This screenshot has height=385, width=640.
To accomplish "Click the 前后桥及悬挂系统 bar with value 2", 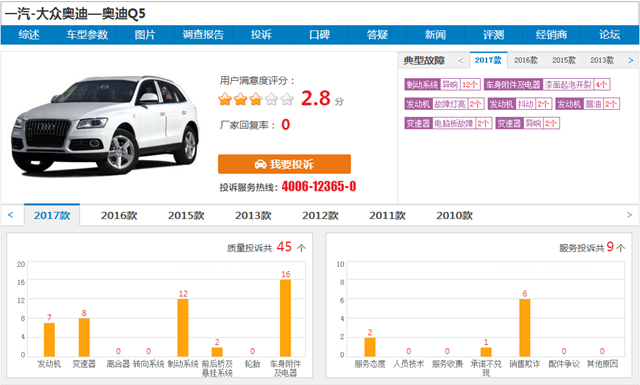I will 217,352.
